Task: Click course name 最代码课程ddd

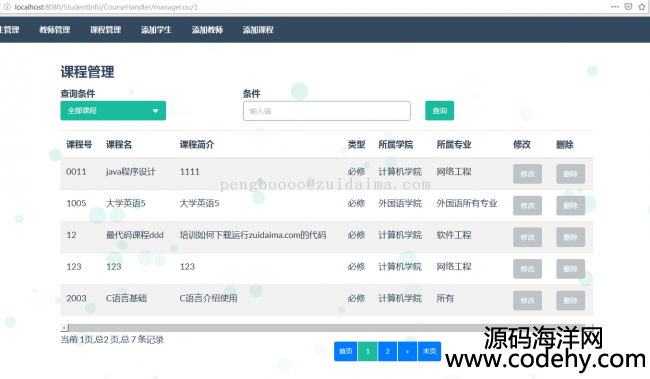Action: pyautogui.click(x=135, y=235)
